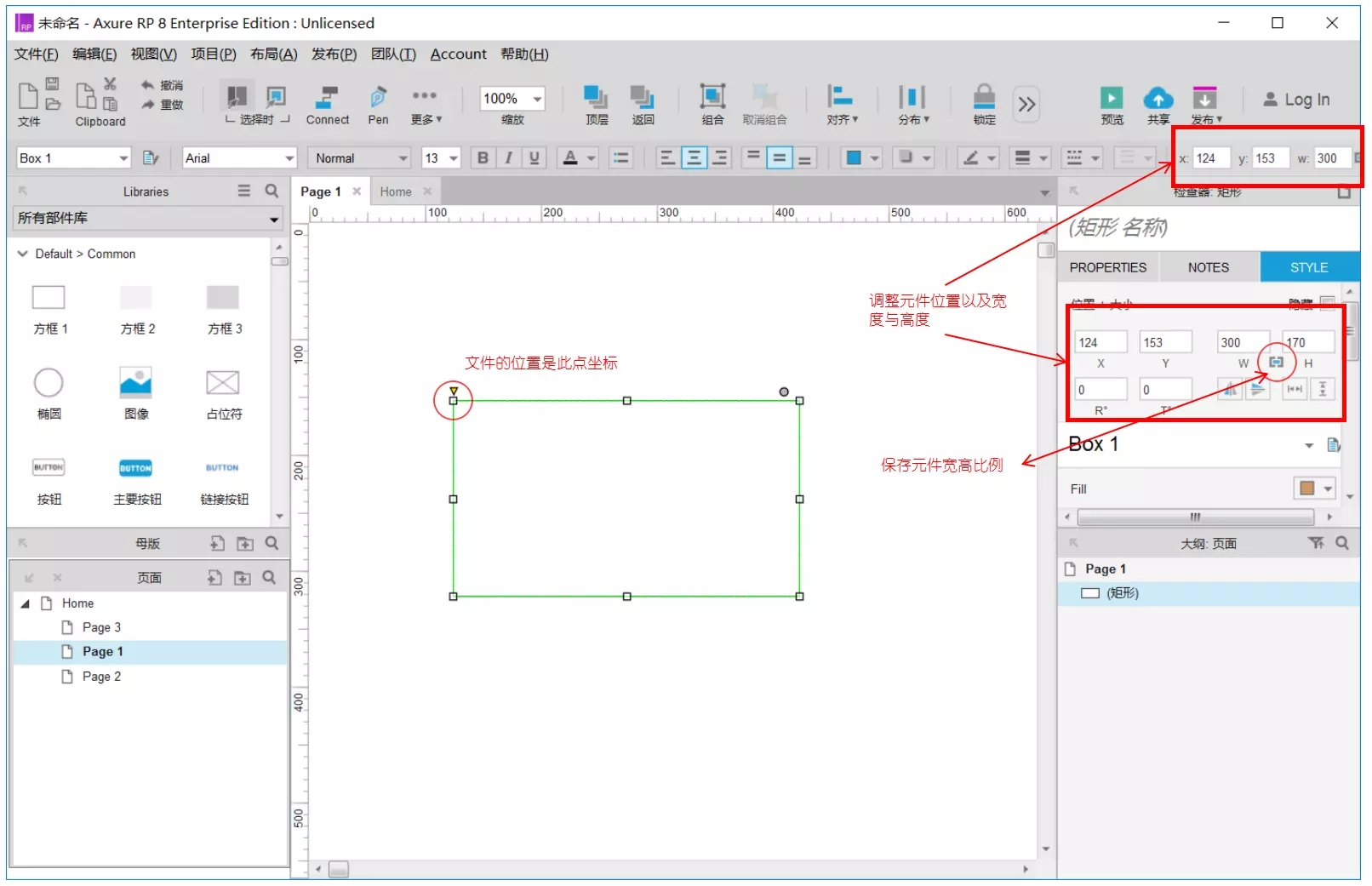
Task: Select the Pen tool
Action: pyautogui.click(x=378, y=98)
